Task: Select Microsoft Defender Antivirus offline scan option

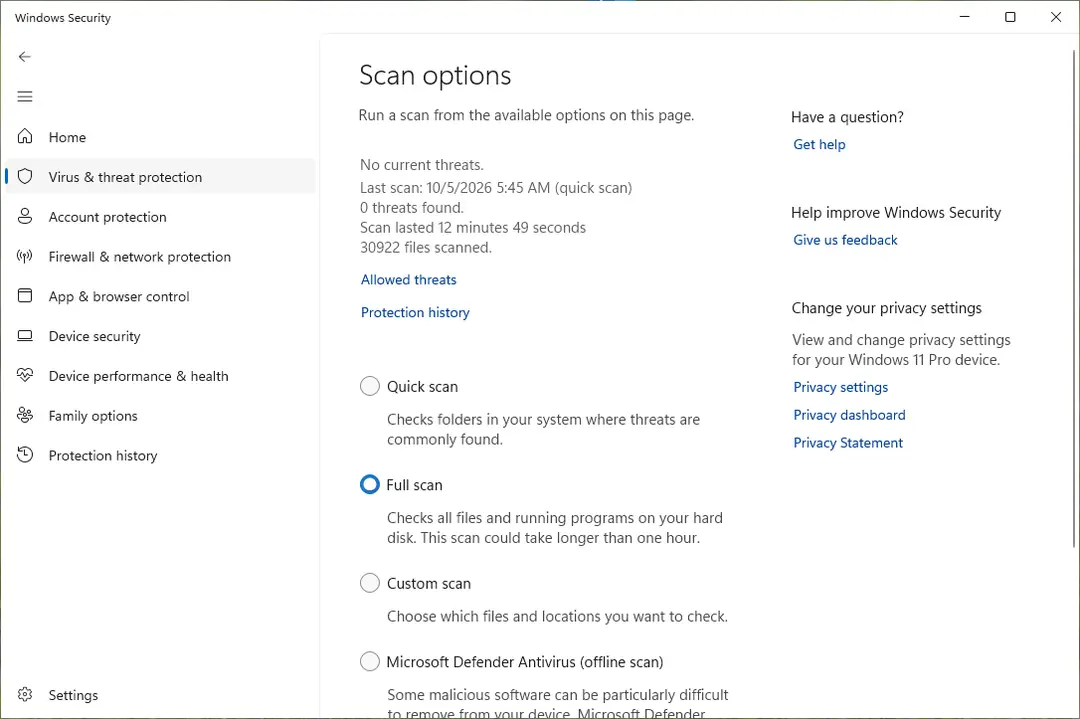Action: (x=370, y=662)
